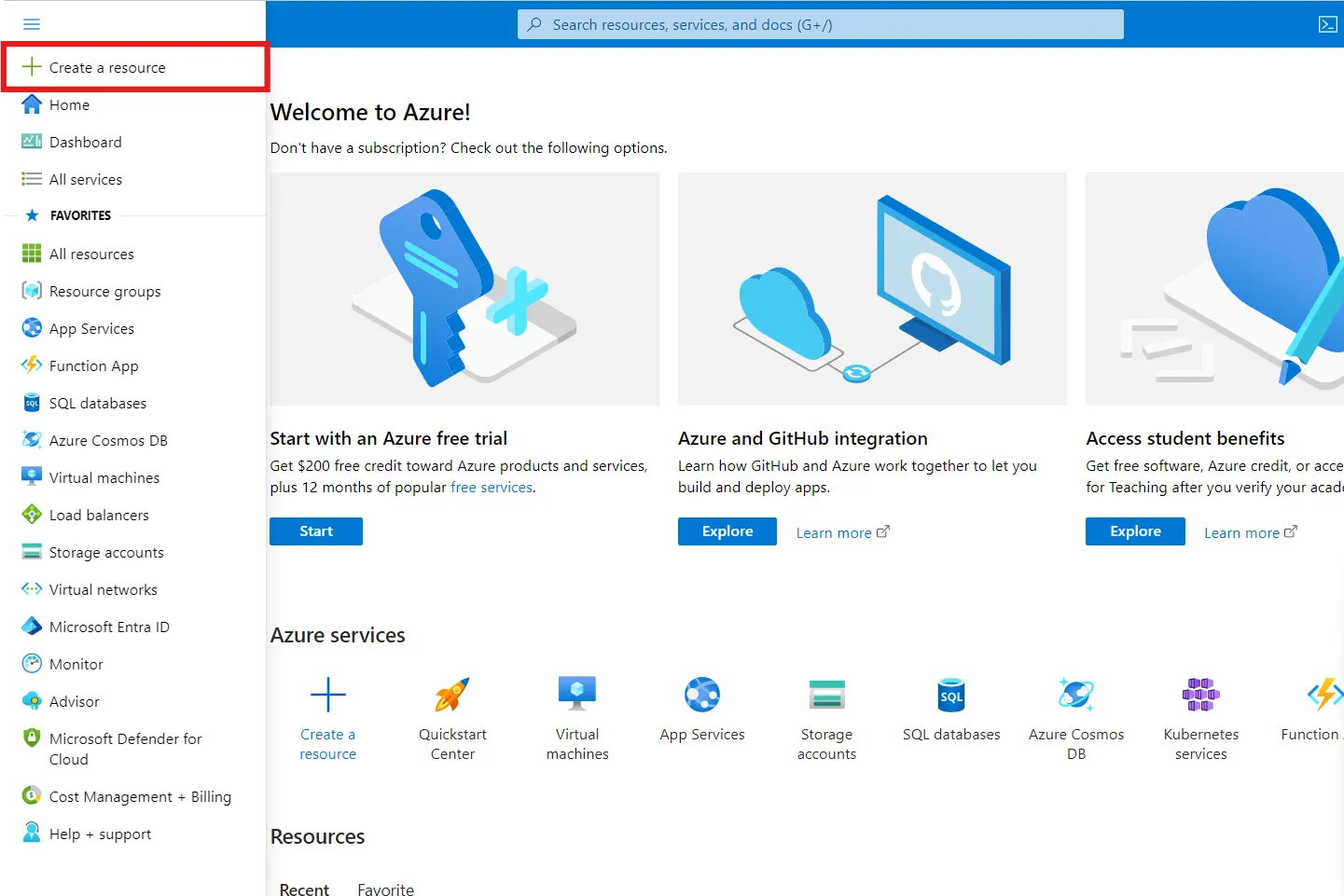Screen dimensions: 1344x896
Task: Select Load balancers from the sidebar
Action: pos(99,514)
